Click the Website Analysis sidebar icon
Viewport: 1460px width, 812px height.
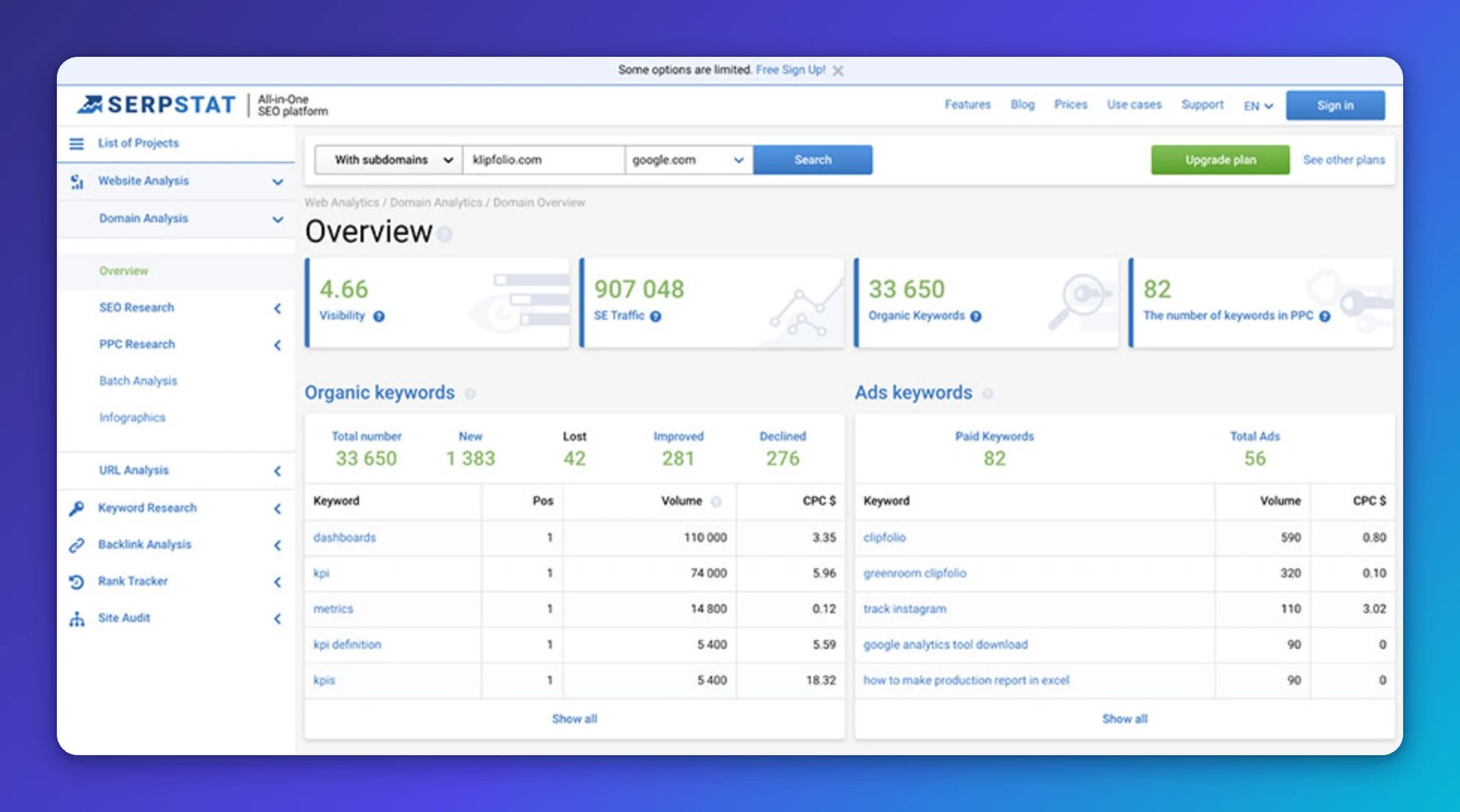point(77,181)
